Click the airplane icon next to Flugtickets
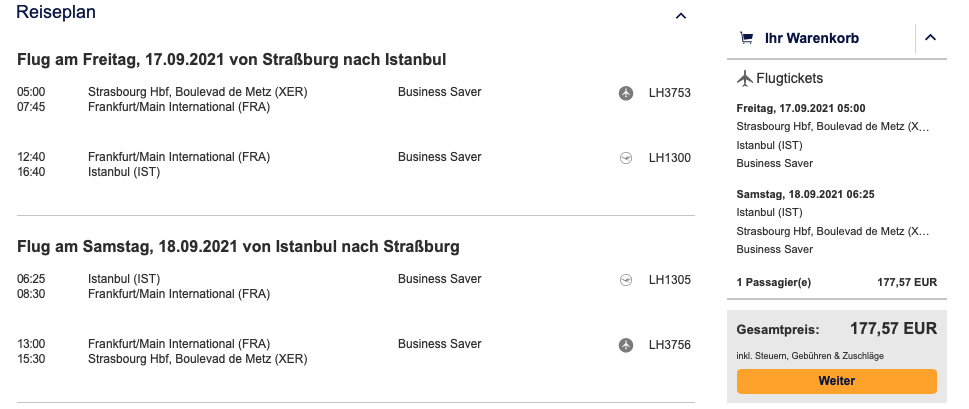 [x=744, y=78]
